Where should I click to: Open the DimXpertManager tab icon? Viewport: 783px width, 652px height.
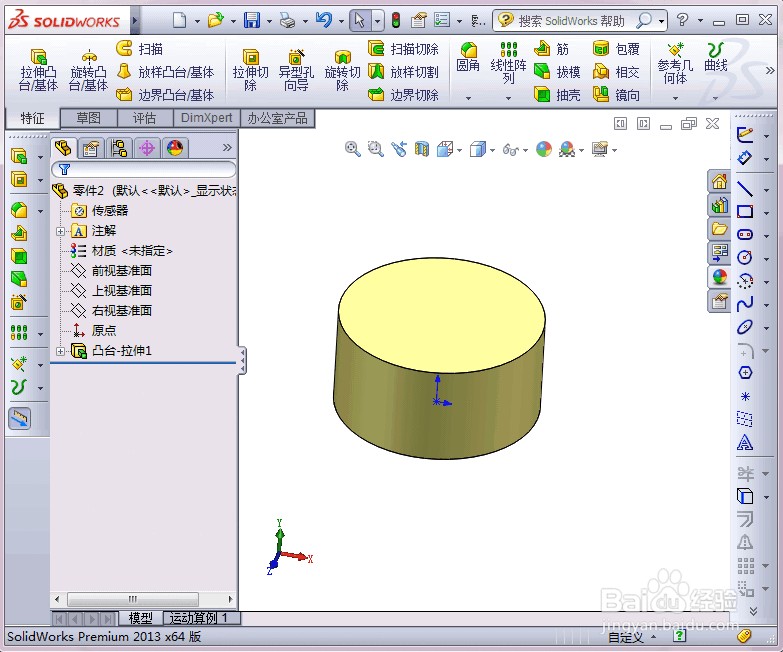tap(147, 148)
